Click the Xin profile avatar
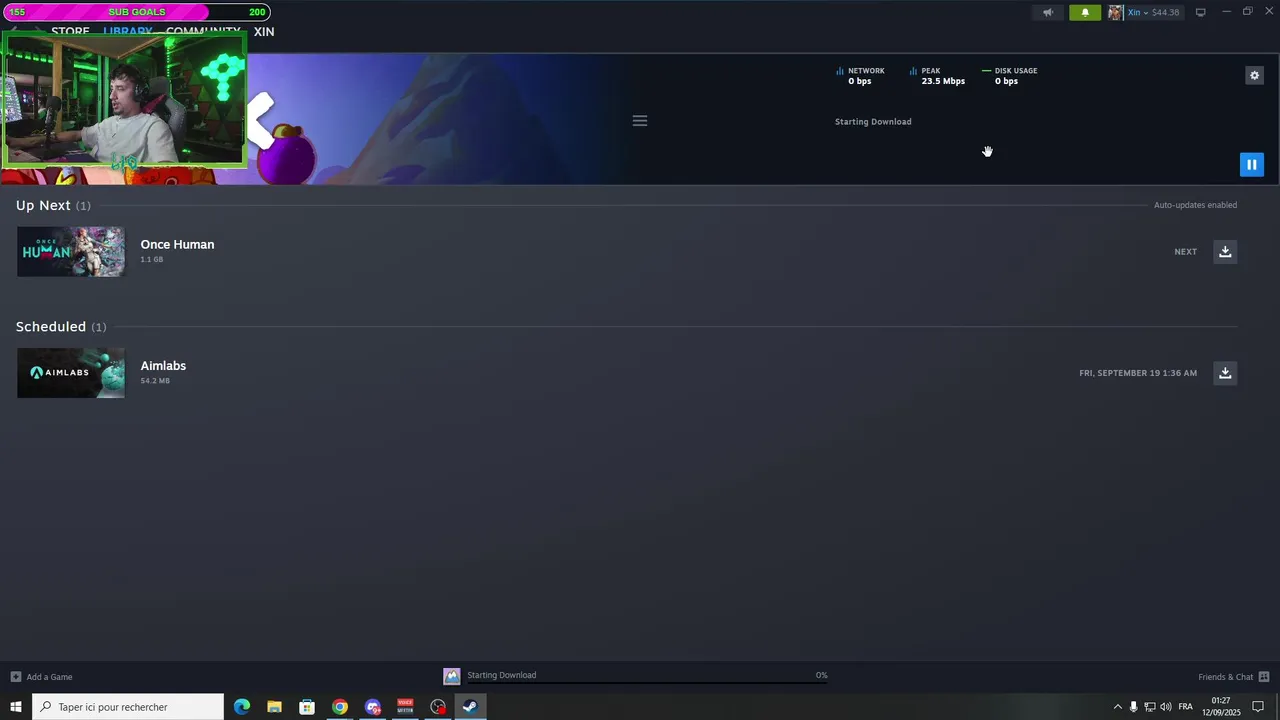Screen dimensions: 1280x720 1115,12
